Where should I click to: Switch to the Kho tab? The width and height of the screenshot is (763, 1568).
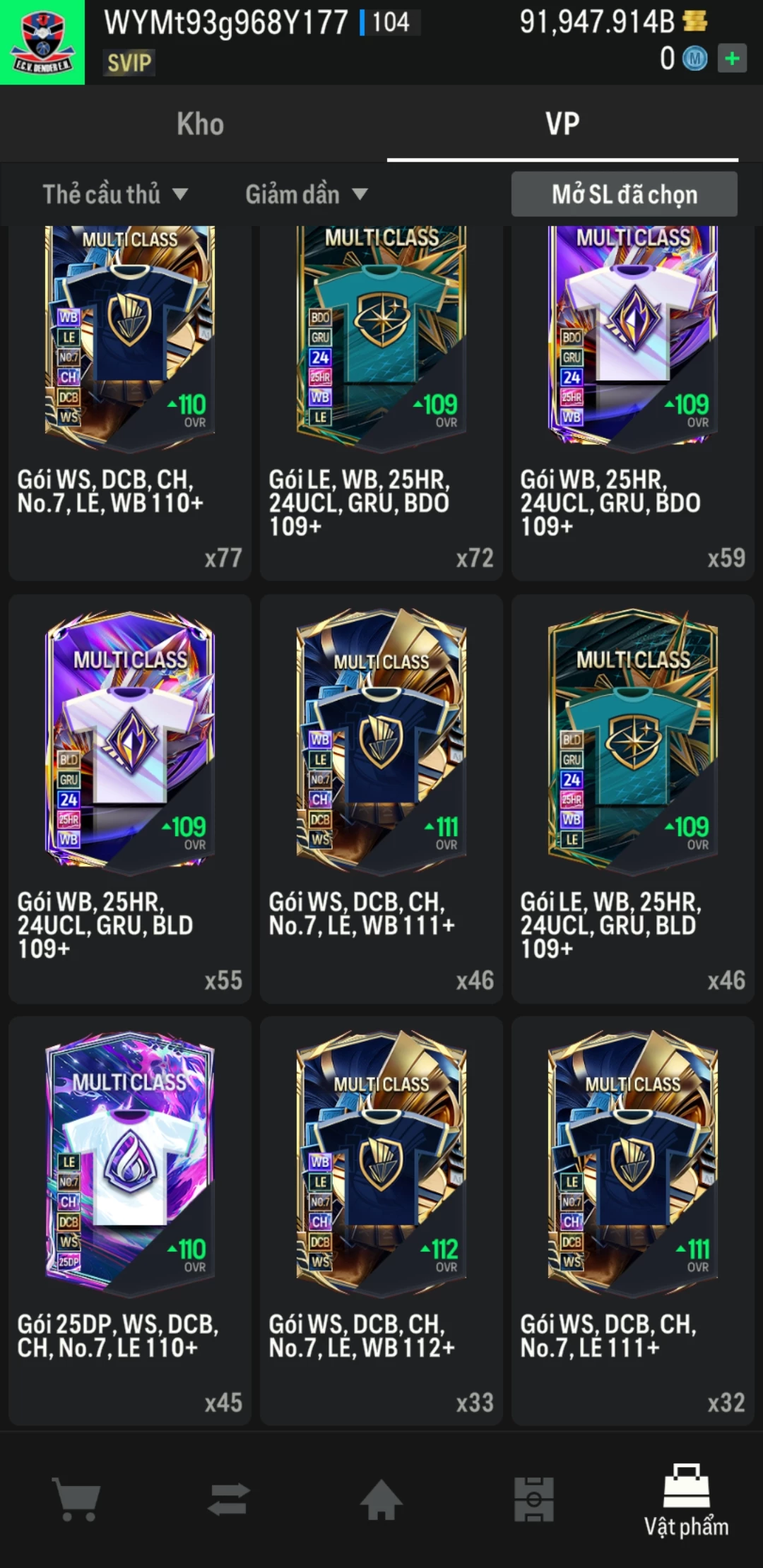(x=201, y=124)
